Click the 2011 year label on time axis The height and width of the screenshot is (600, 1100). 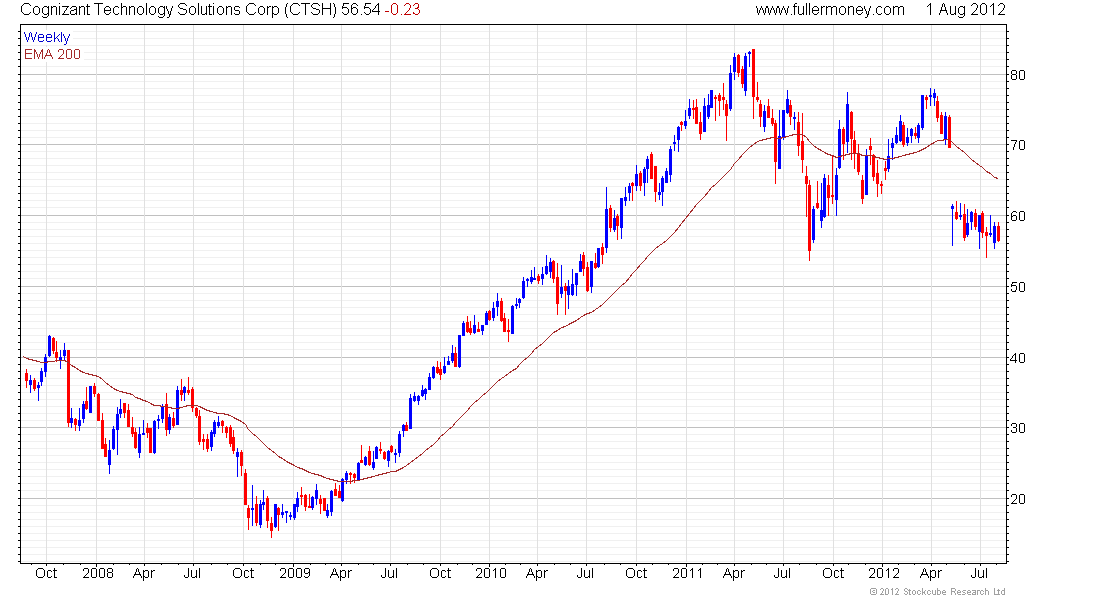click(688, 573)
